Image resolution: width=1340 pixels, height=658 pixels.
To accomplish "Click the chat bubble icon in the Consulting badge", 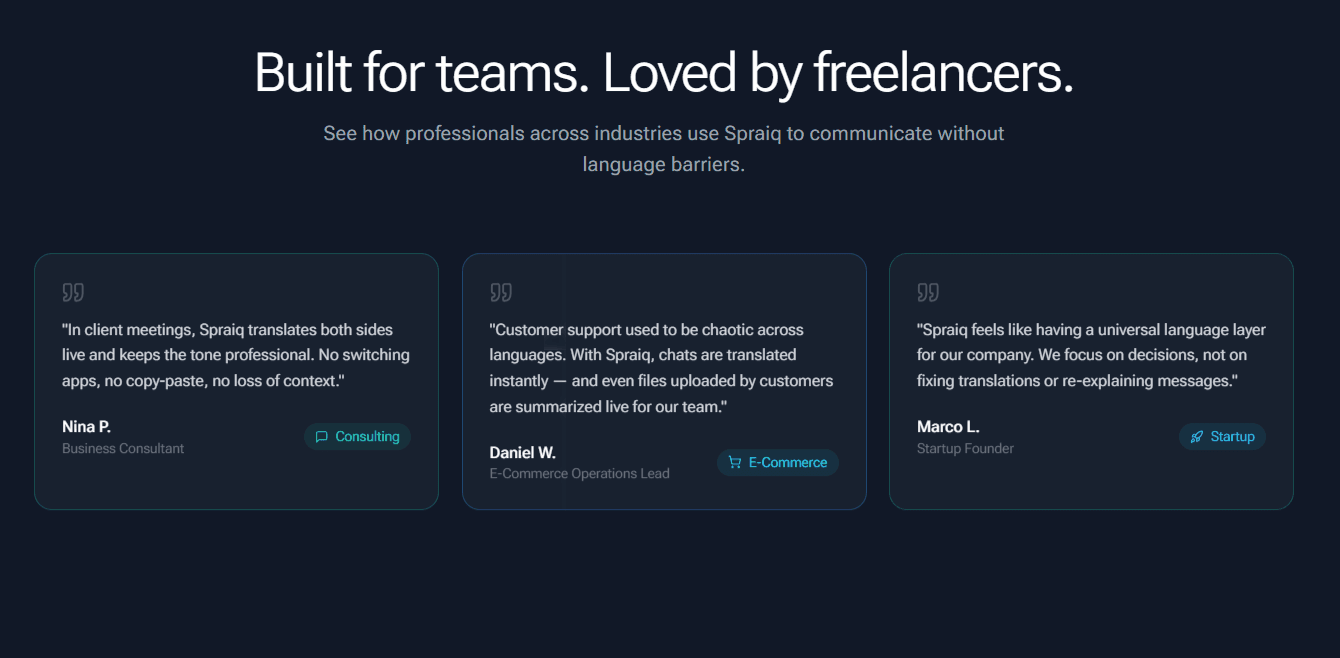I will [x=321, y=436].
